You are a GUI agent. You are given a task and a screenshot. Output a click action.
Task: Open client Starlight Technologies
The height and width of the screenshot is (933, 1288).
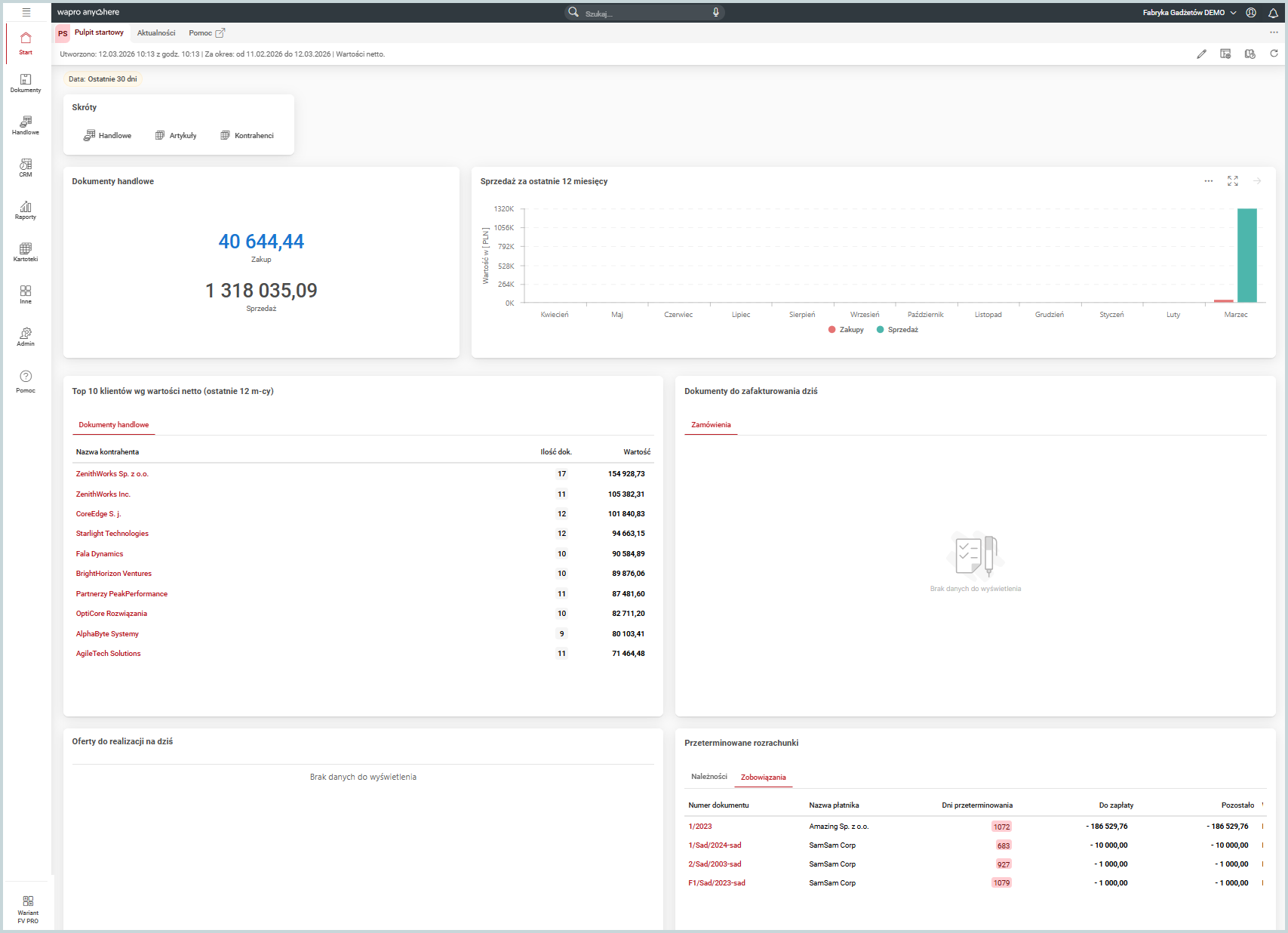[x=112, y=534]
